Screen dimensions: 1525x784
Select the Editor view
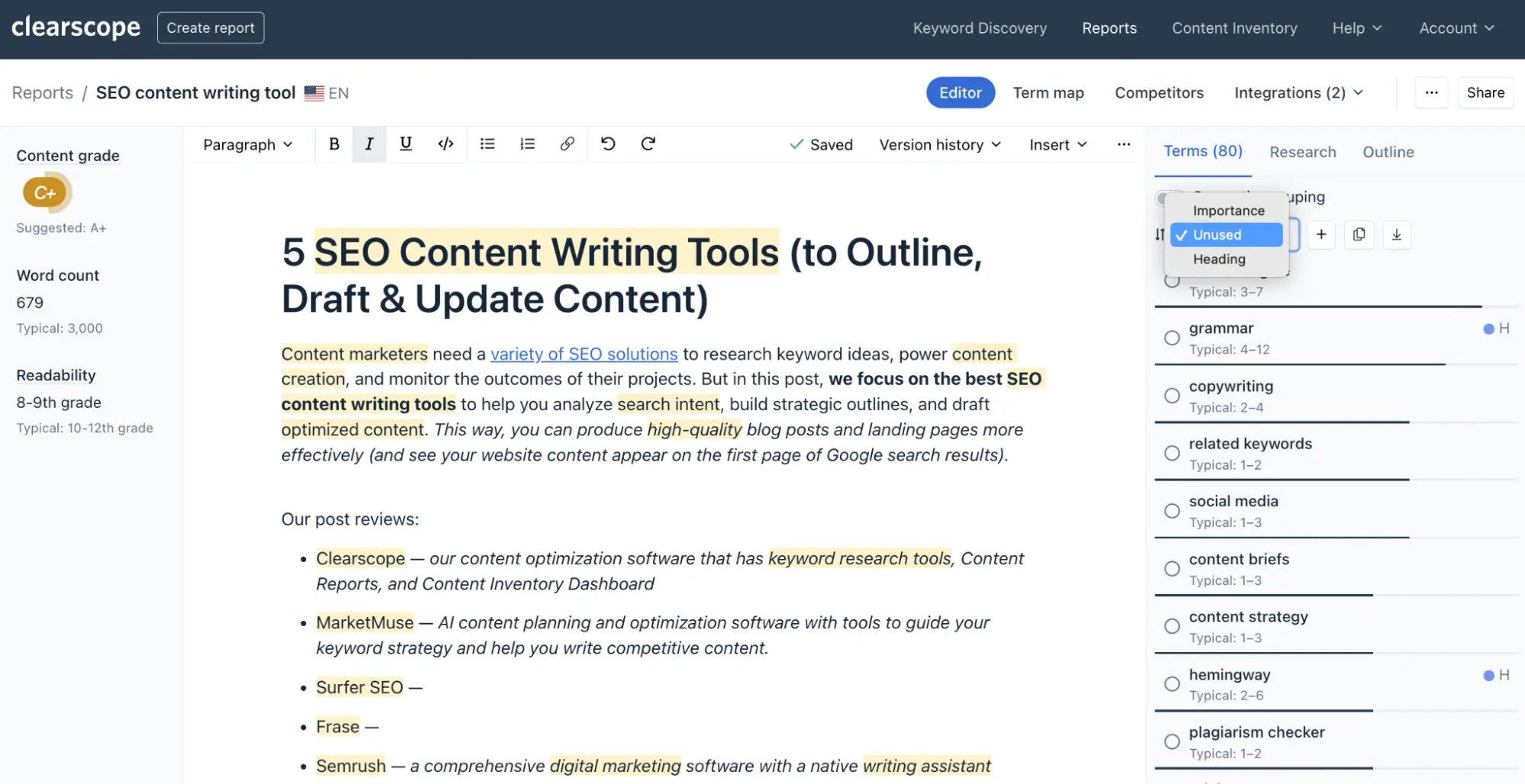coord(960,93)
